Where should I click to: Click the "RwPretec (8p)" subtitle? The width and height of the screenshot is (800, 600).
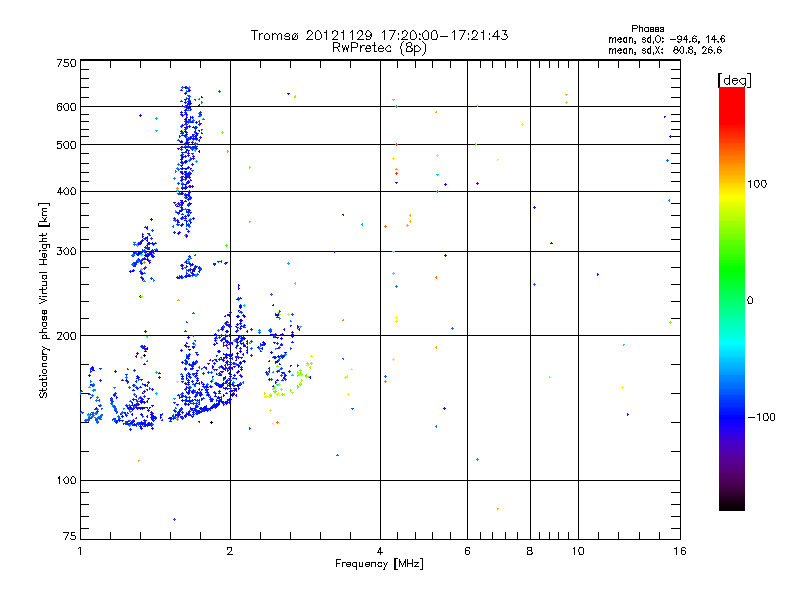379,48
